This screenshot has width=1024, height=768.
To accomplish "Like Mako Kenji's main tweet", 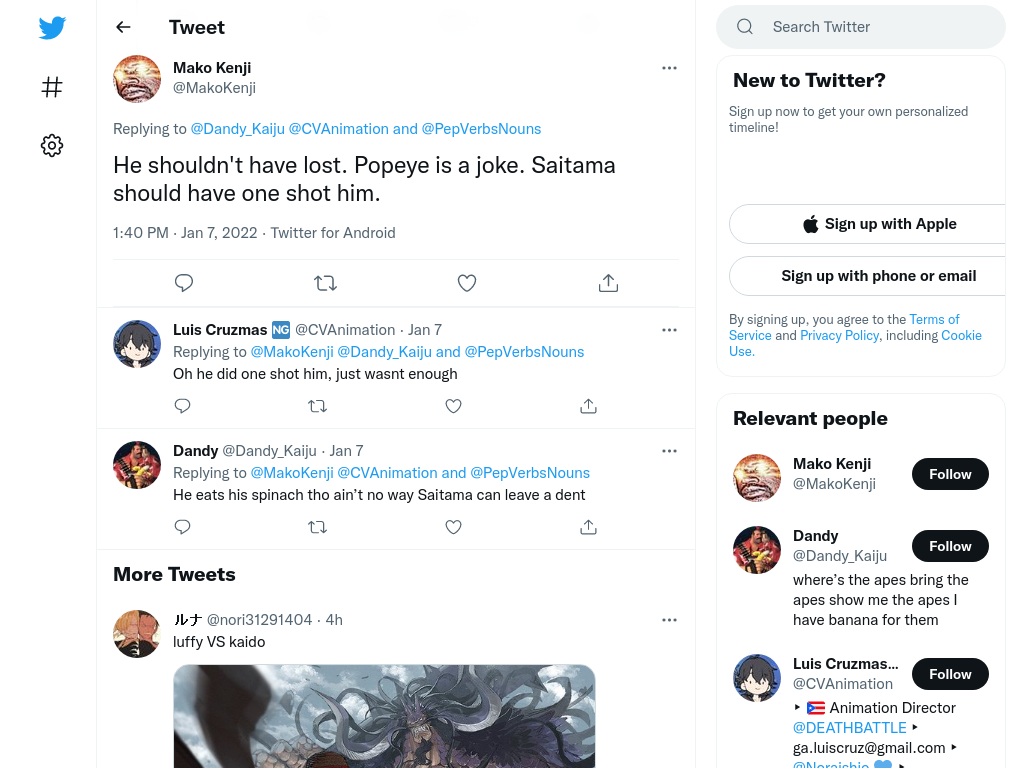I will 466,283.
